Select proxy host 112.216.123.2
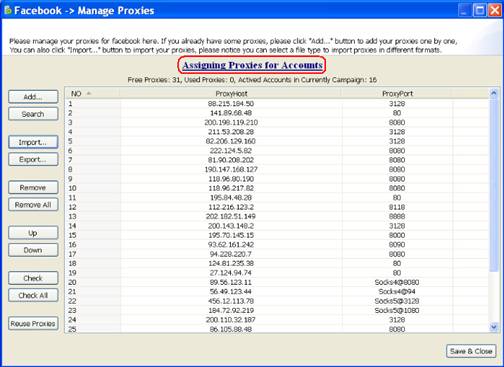 231,207
